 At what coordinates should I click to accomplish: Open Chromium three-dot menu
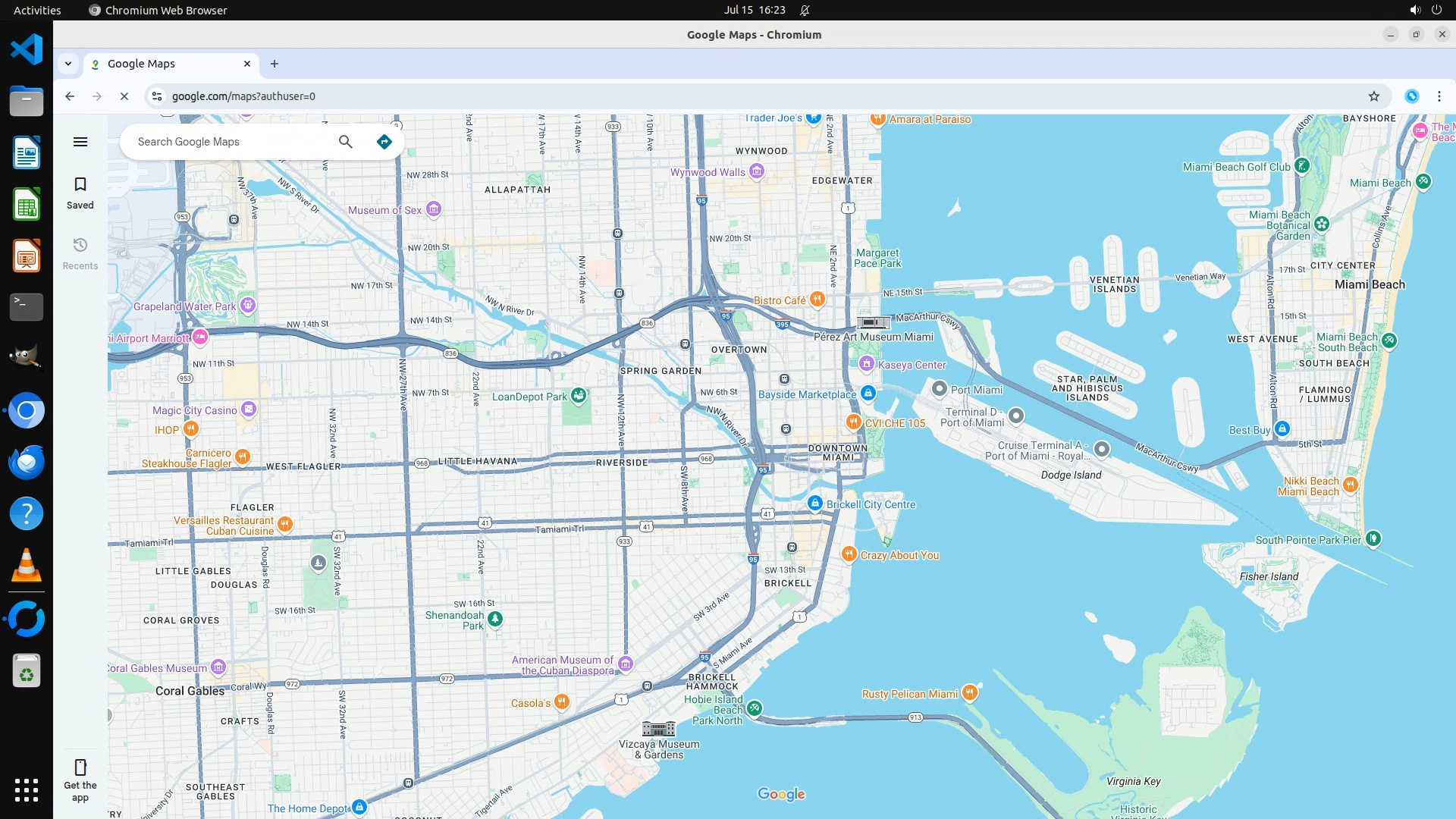1439,96
